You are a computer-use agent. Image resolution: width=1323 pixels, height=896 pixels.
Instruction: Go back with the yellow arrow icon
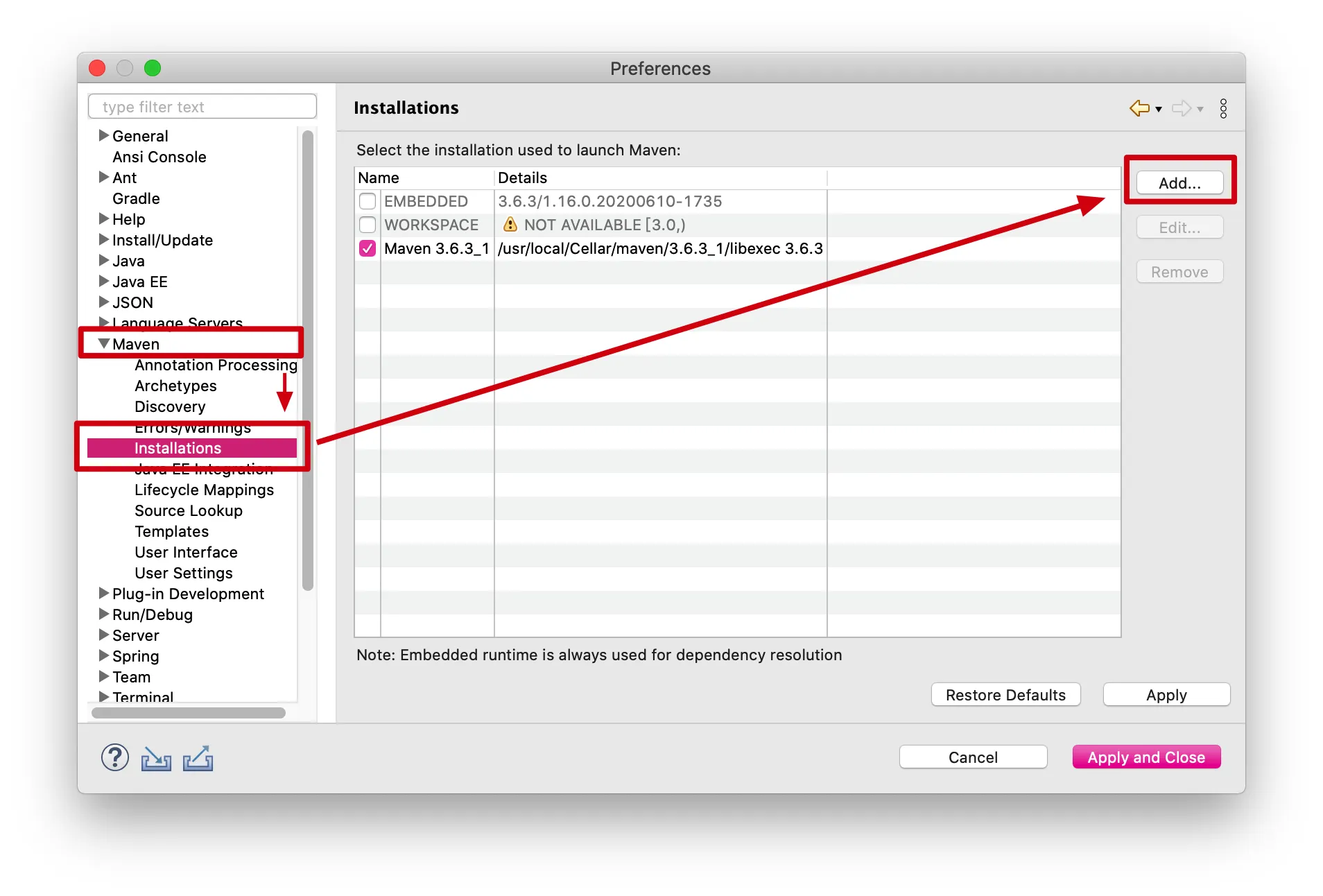1139,108
